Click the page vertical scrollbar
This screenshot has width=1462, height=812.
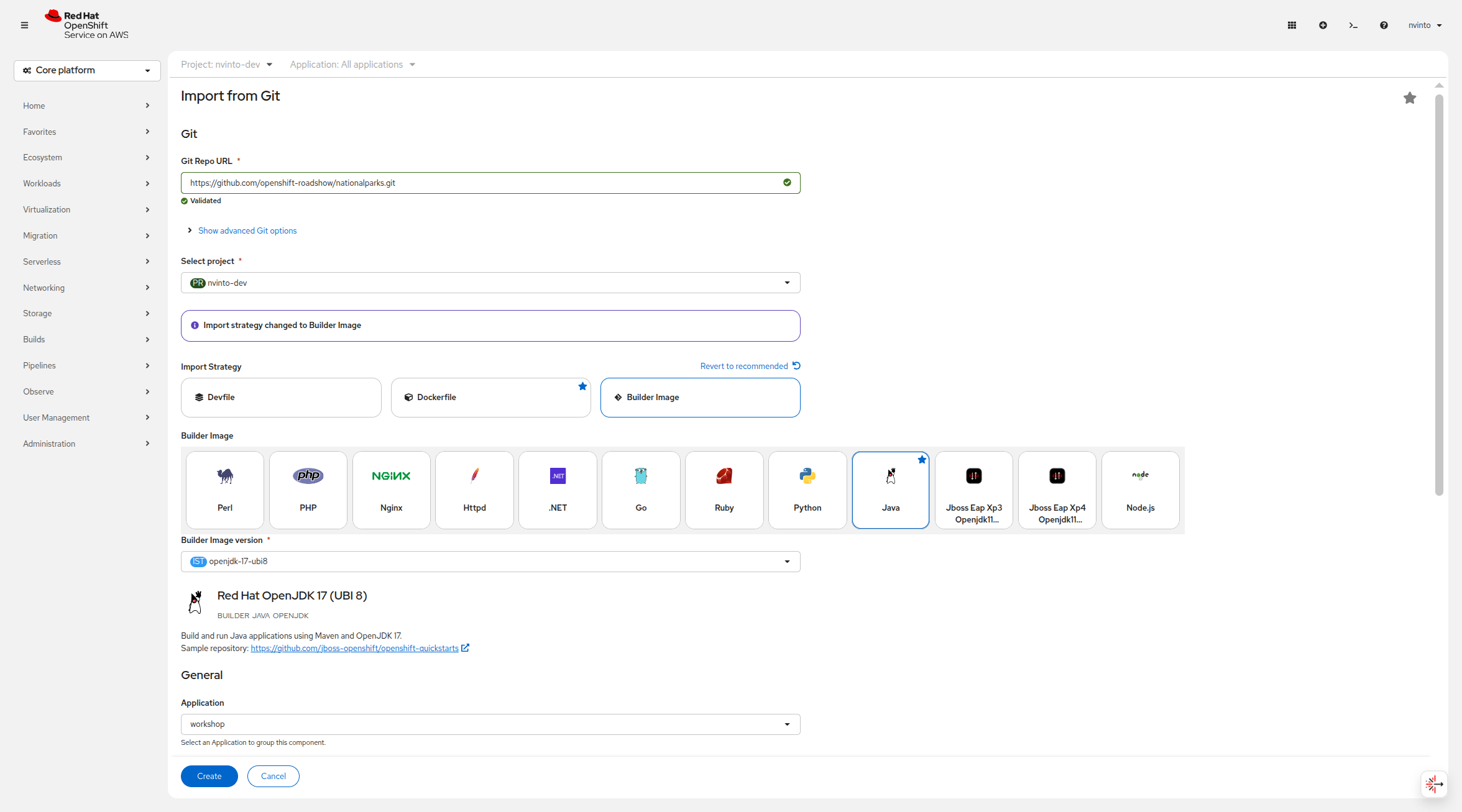[1438, 295]
